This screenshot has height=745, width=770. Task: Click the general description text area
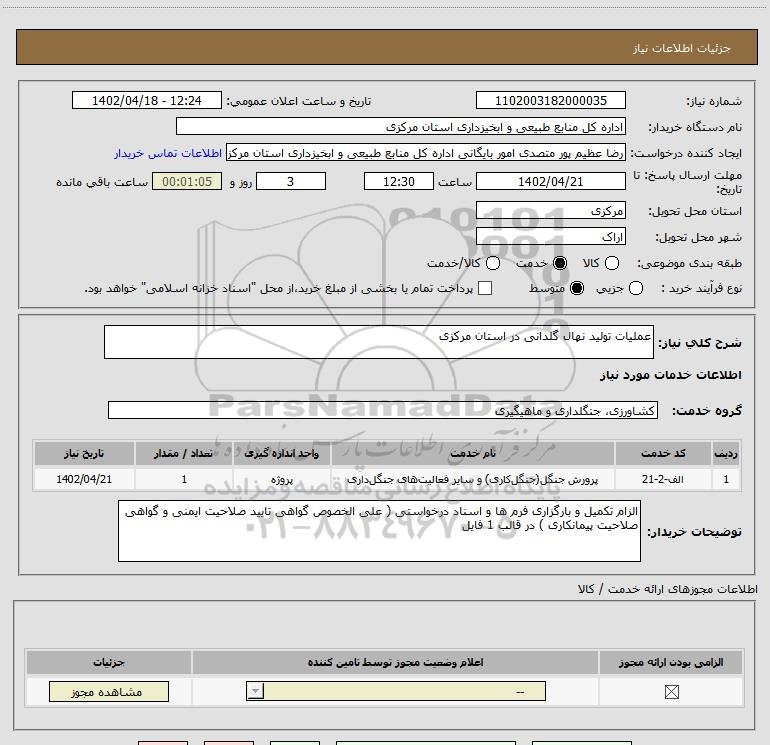(x=379, y=342)
